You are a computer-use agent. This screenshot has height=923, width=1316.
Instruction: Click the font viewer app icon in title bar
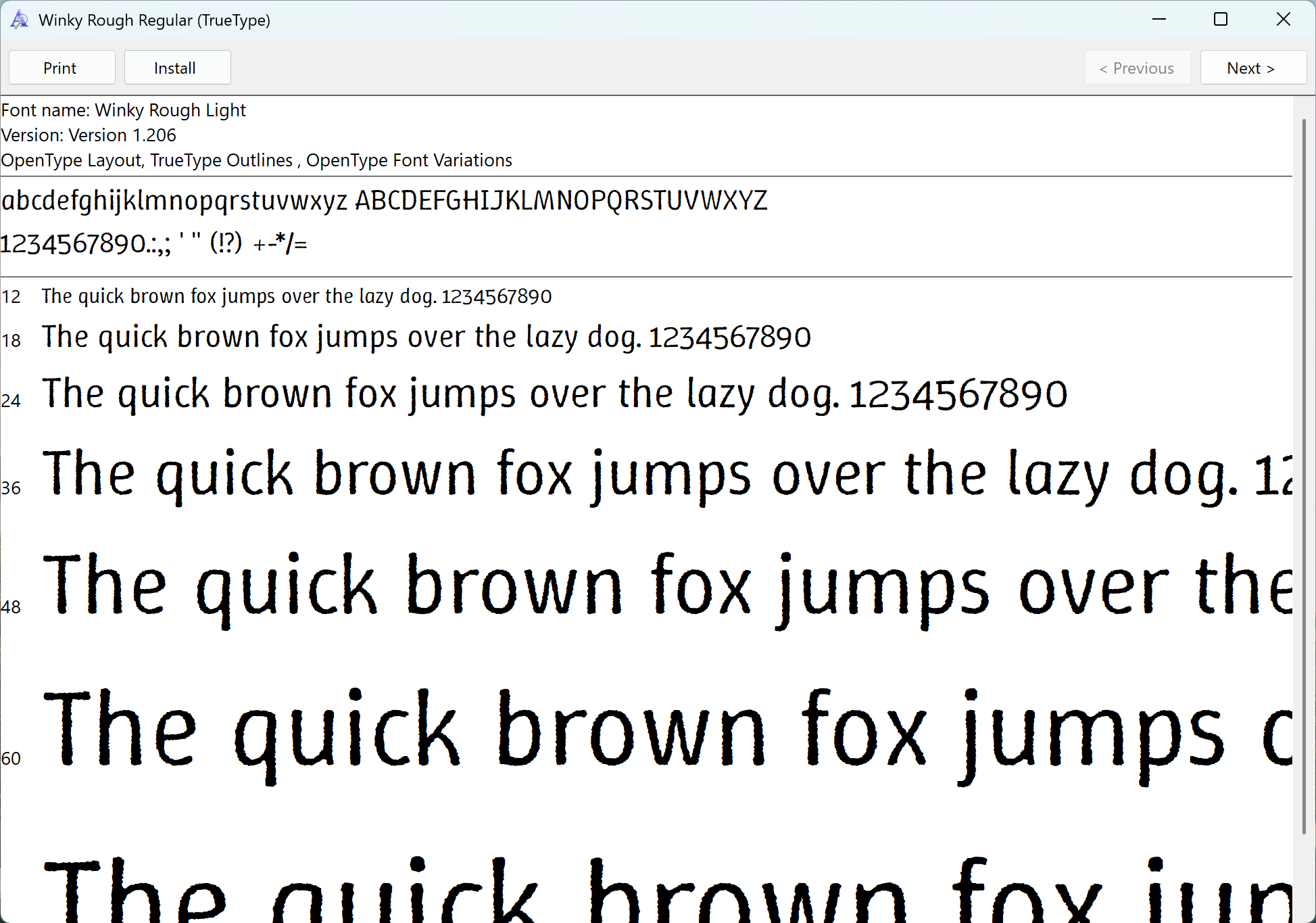pos(20,20)
